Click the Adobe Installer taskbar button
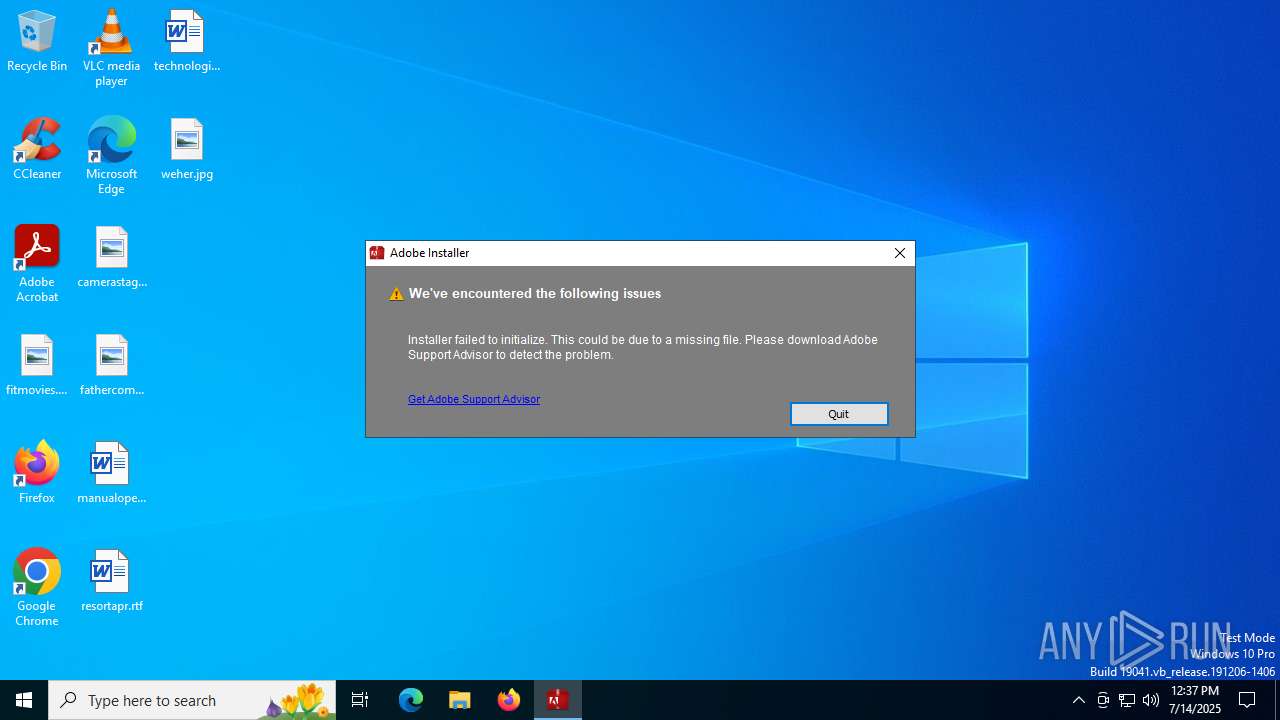This screenshot has width=1280, height=720. coord(557,700)
